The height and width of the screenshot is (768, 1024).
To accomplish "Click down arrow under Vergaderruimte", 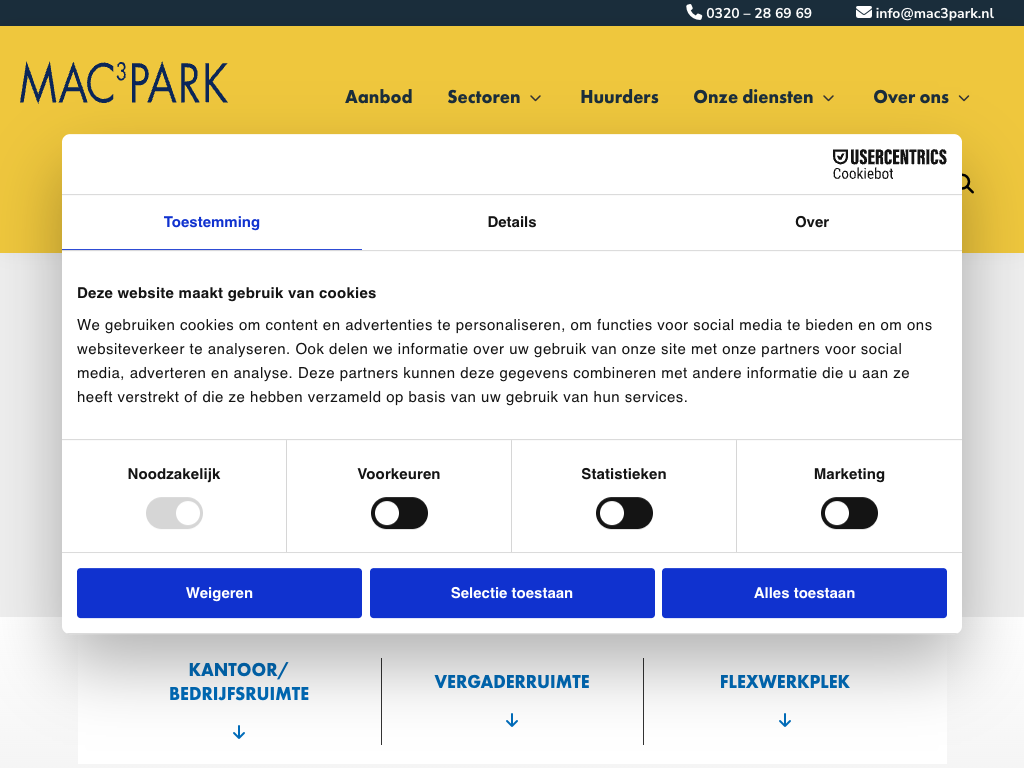I will pos(512,721).
